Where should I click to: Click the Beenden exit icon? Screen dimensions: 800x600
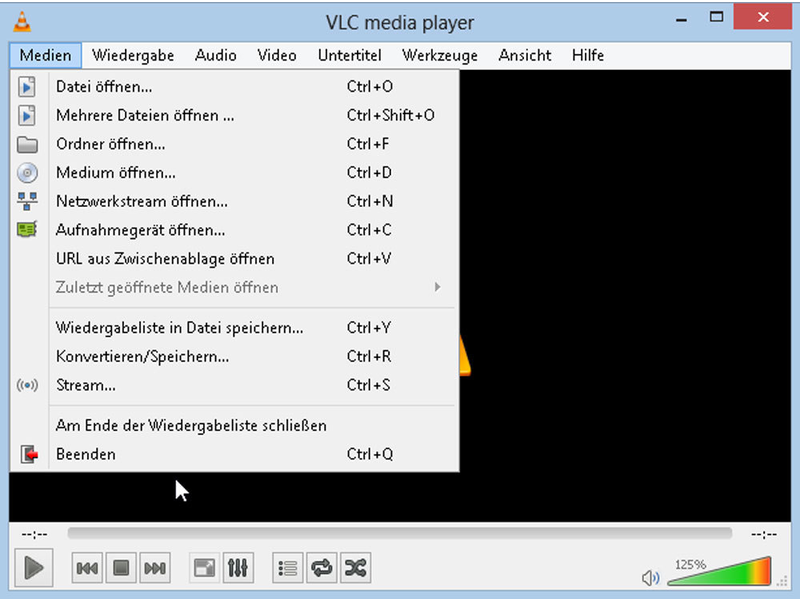pyautogui.click(x=29, y=454)
